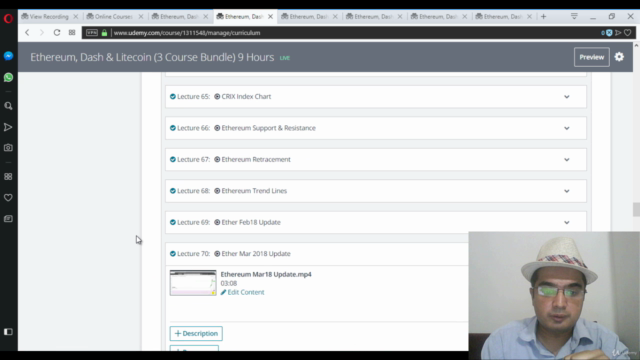Open the sidebar search icon
Screen dimensions: 640x360
[x=8, y=106]
